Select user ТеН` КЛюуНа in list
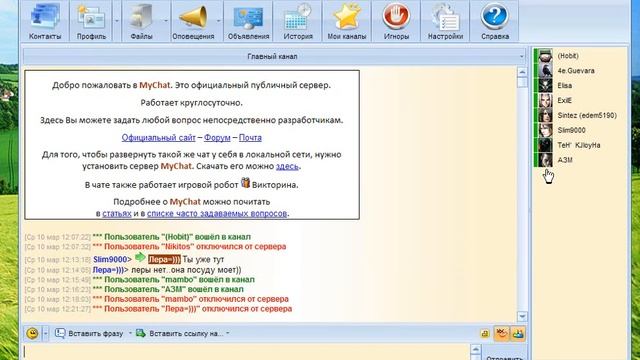 click(580, 145)
